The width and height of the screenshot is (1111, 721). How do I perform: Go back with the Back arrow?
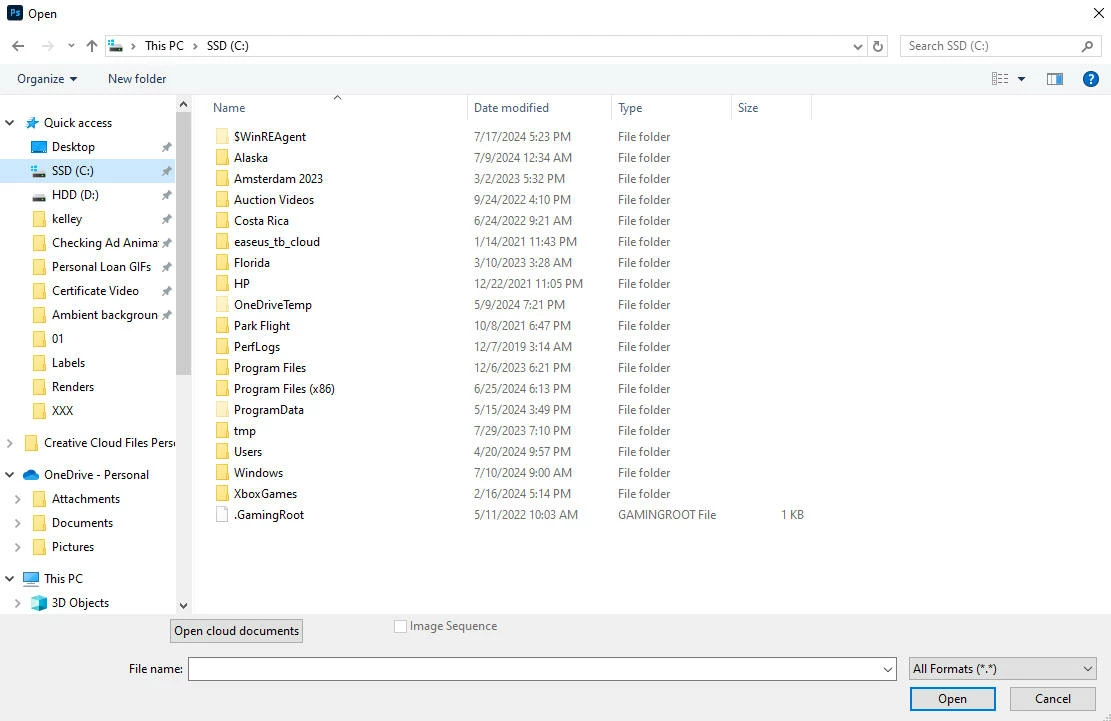18,46
